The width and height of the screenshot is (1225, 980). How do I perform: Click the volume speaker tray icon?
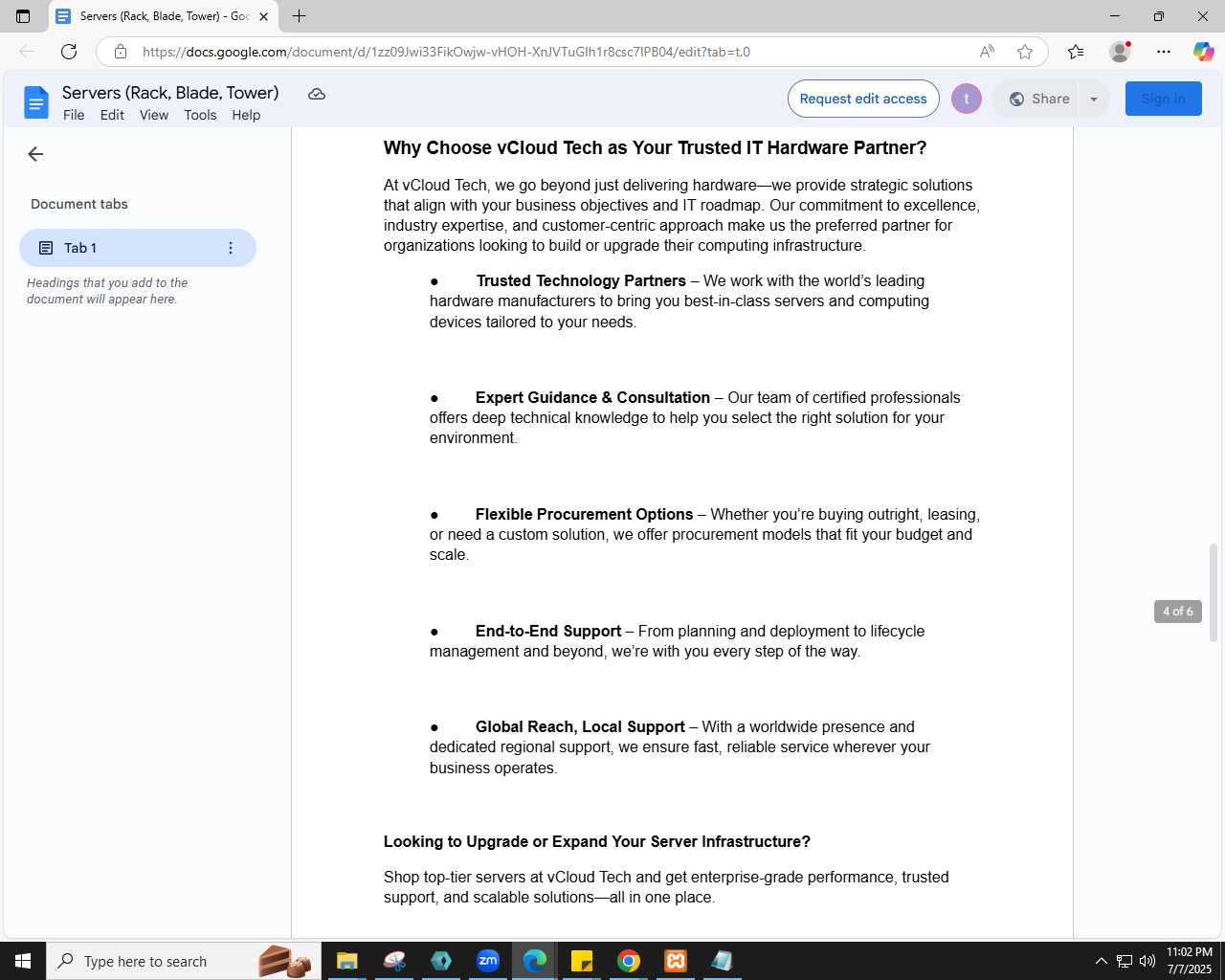point(1147,961)
